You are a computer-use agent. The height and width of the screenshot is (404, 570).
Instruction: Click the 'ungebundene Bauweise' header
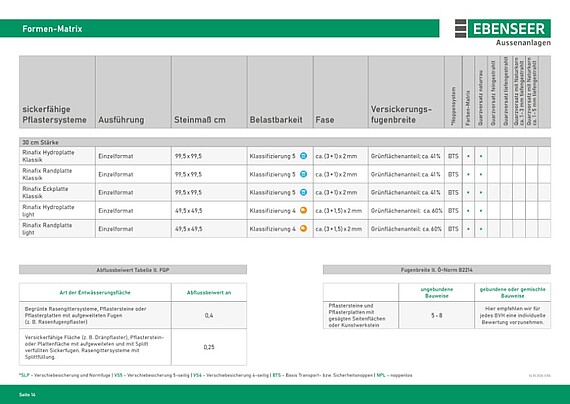click(x=437, y=292)
